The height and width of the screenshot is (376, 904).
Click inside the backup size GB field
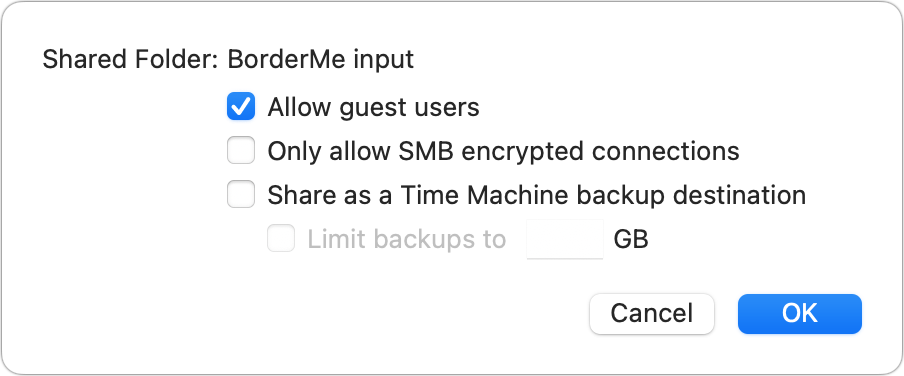click(565, 239)
